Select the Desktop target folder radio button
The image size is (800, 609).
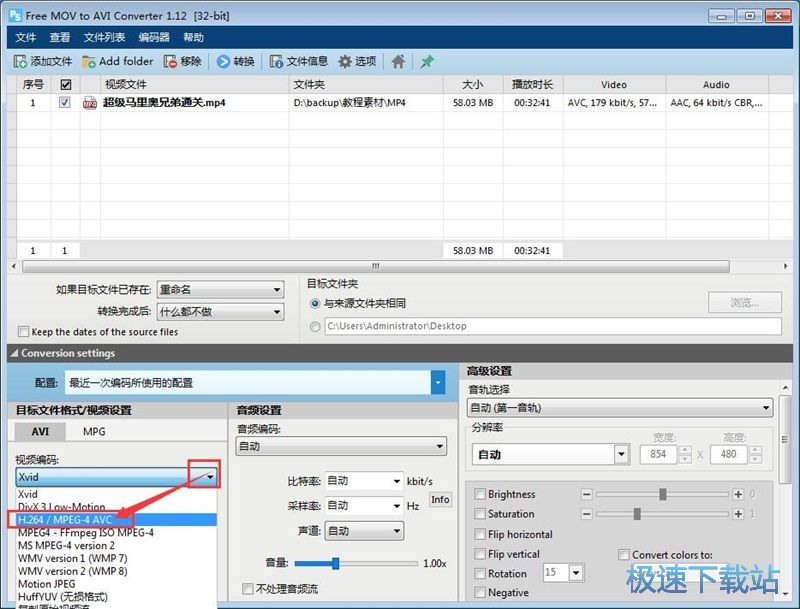(x=316, y=326)
